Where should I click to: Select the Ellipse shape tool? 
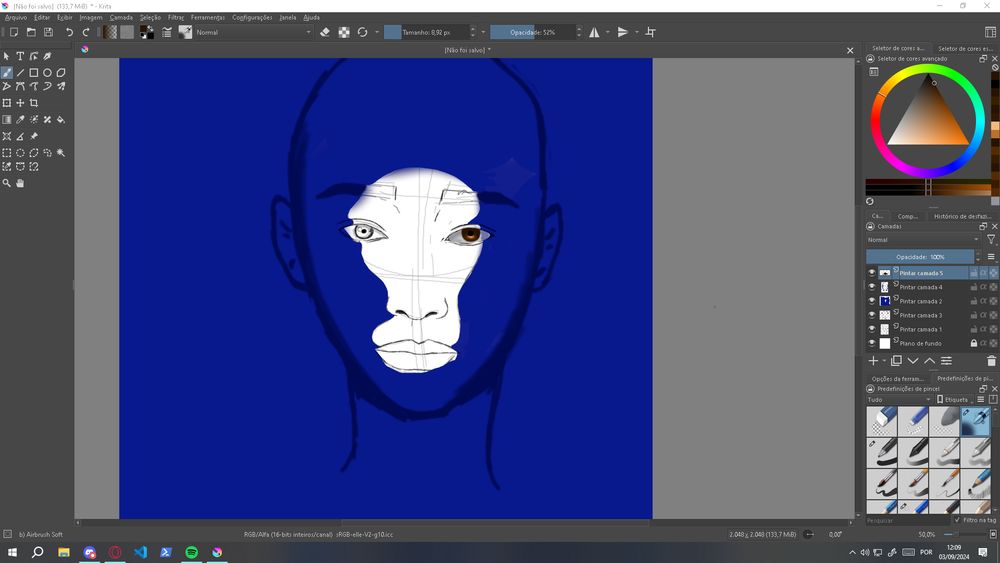tap(47, 72)
